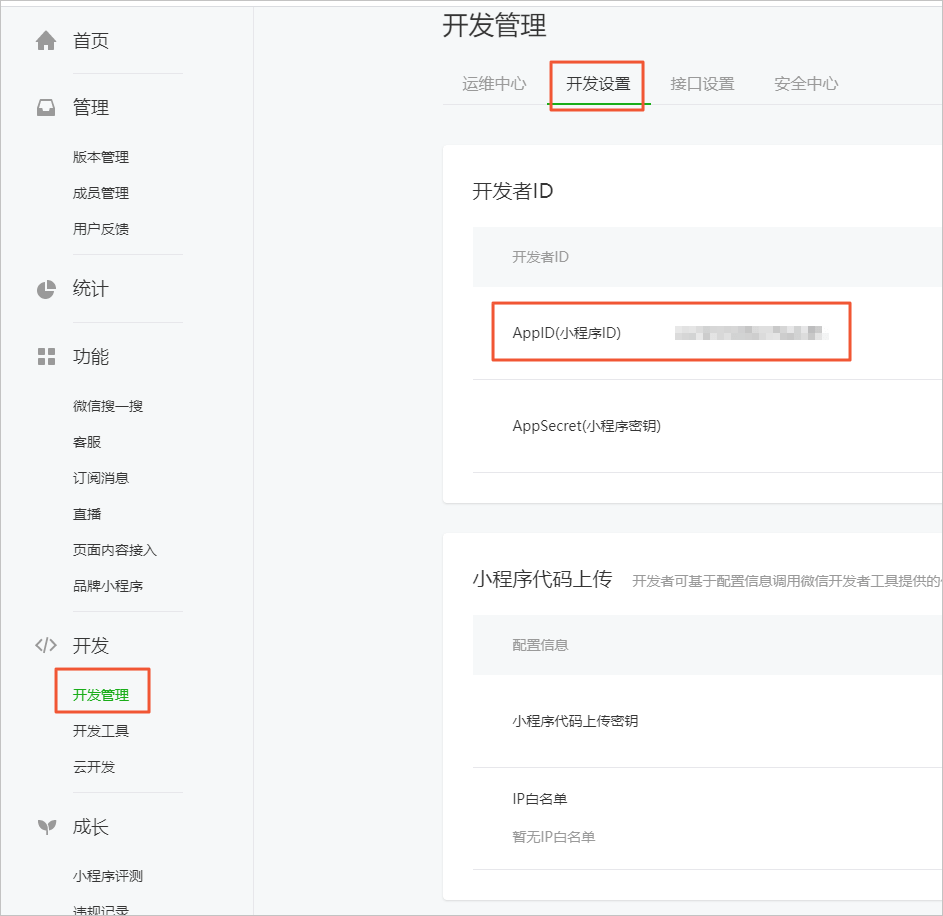Open 直播 in the sidebar
The width and height of the screenshot is (943, 916).
(87, 514)
